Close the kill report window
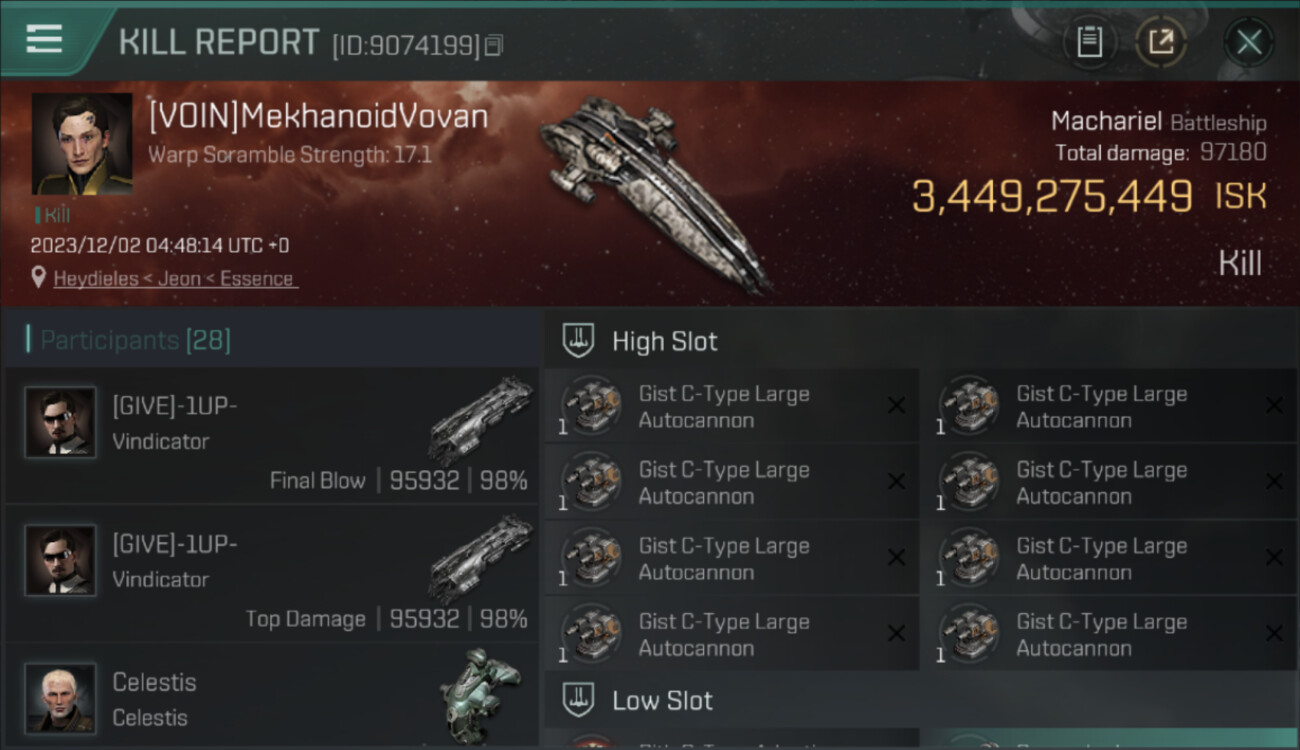1300x750 pixels. [x=1249, y=42]
